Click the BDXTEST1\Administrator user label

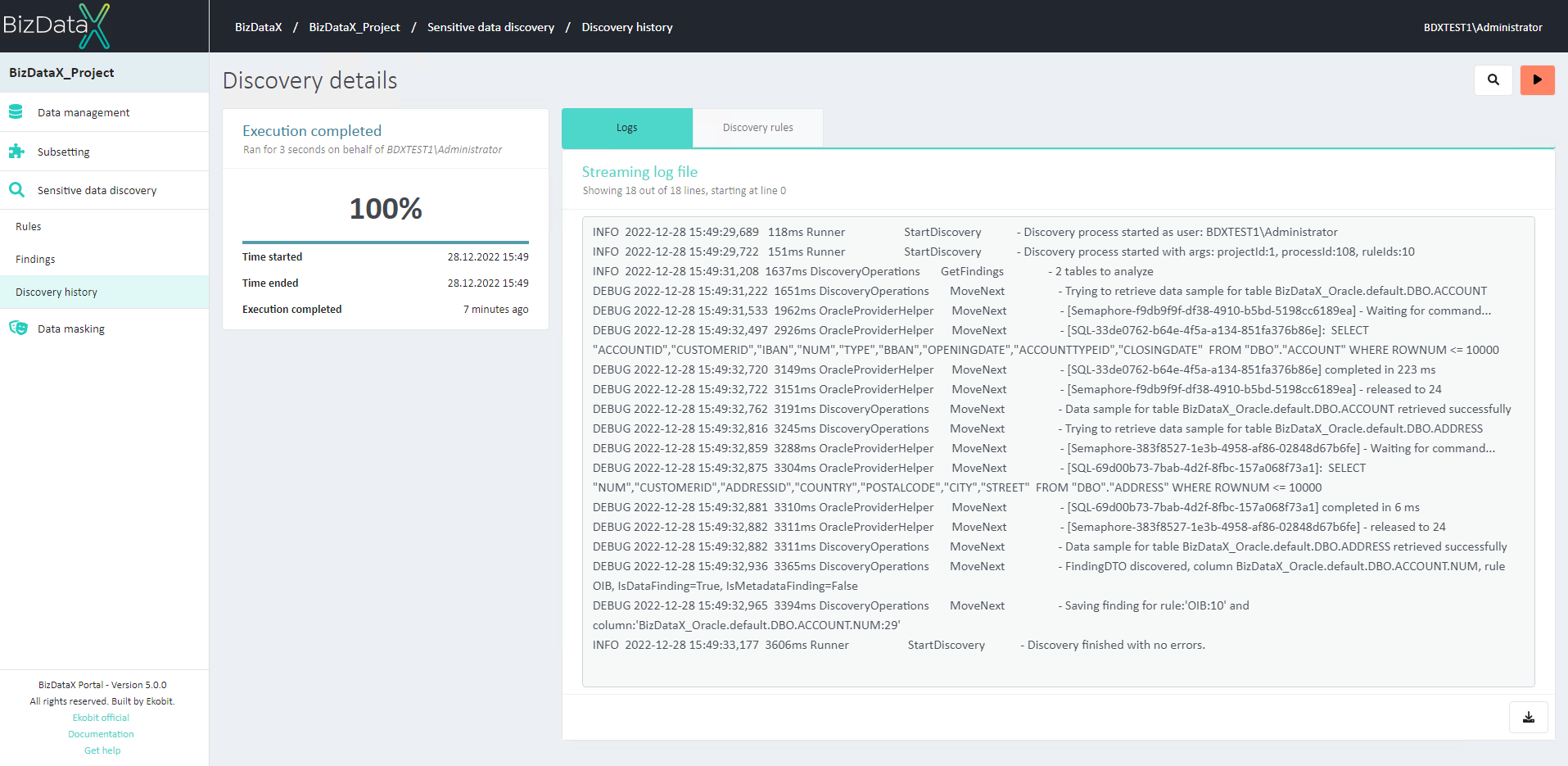[x=1483, y=27]
